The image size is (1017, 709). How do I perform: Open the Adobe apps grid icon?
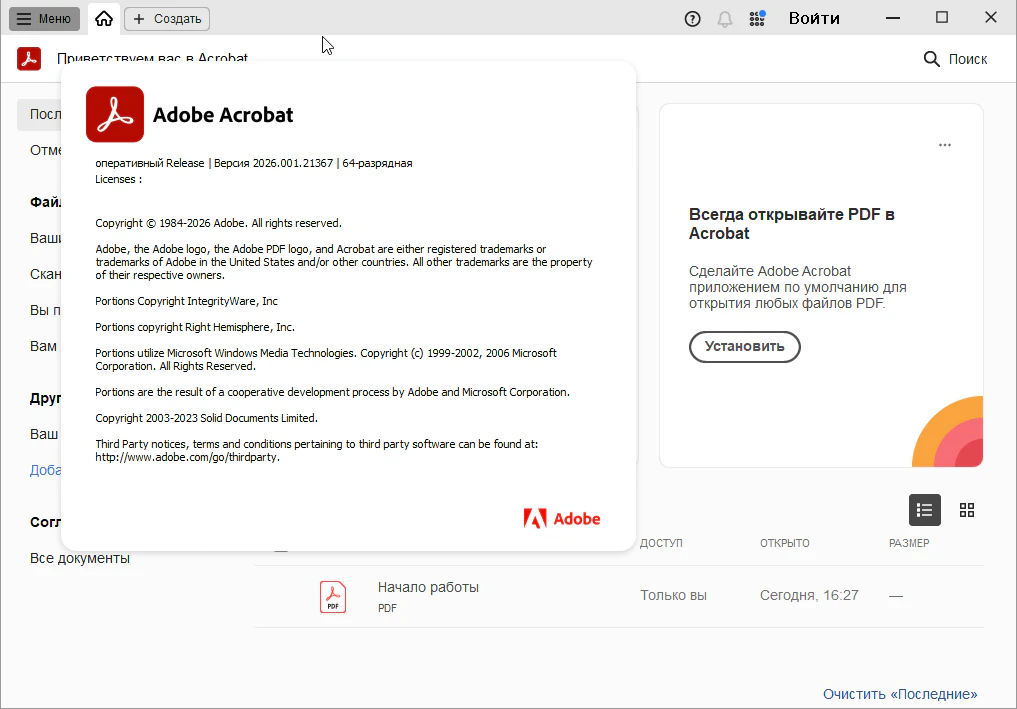[757, 18]
